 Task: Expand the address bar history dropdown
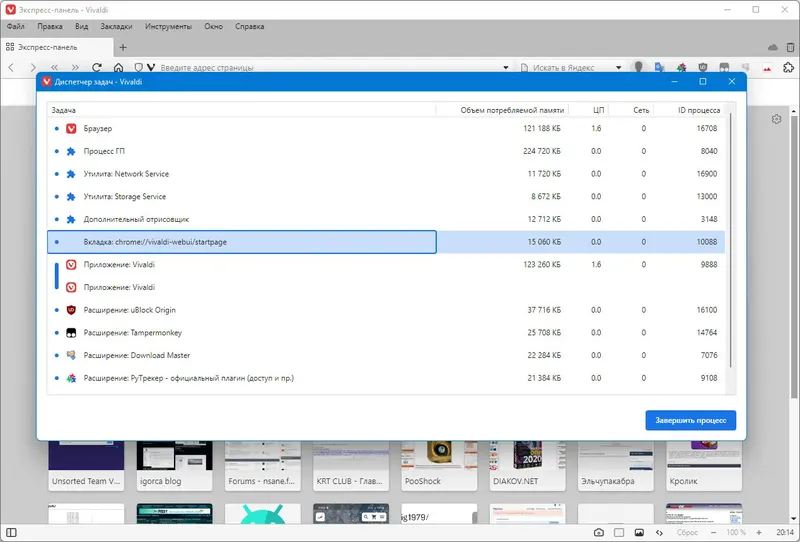point(506,67)
